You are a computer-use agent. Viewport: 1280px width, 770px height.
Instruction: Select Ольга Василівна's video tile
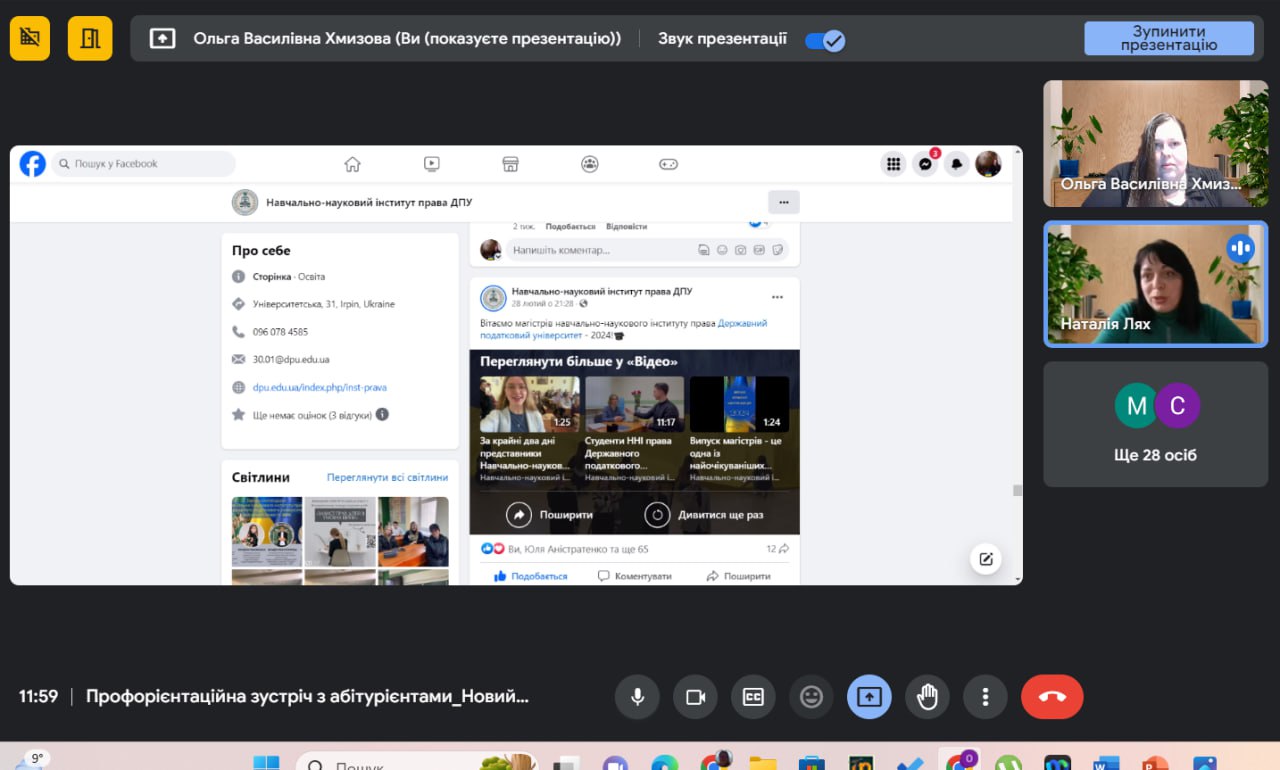pyautogui.click(x=1156, y=143)
